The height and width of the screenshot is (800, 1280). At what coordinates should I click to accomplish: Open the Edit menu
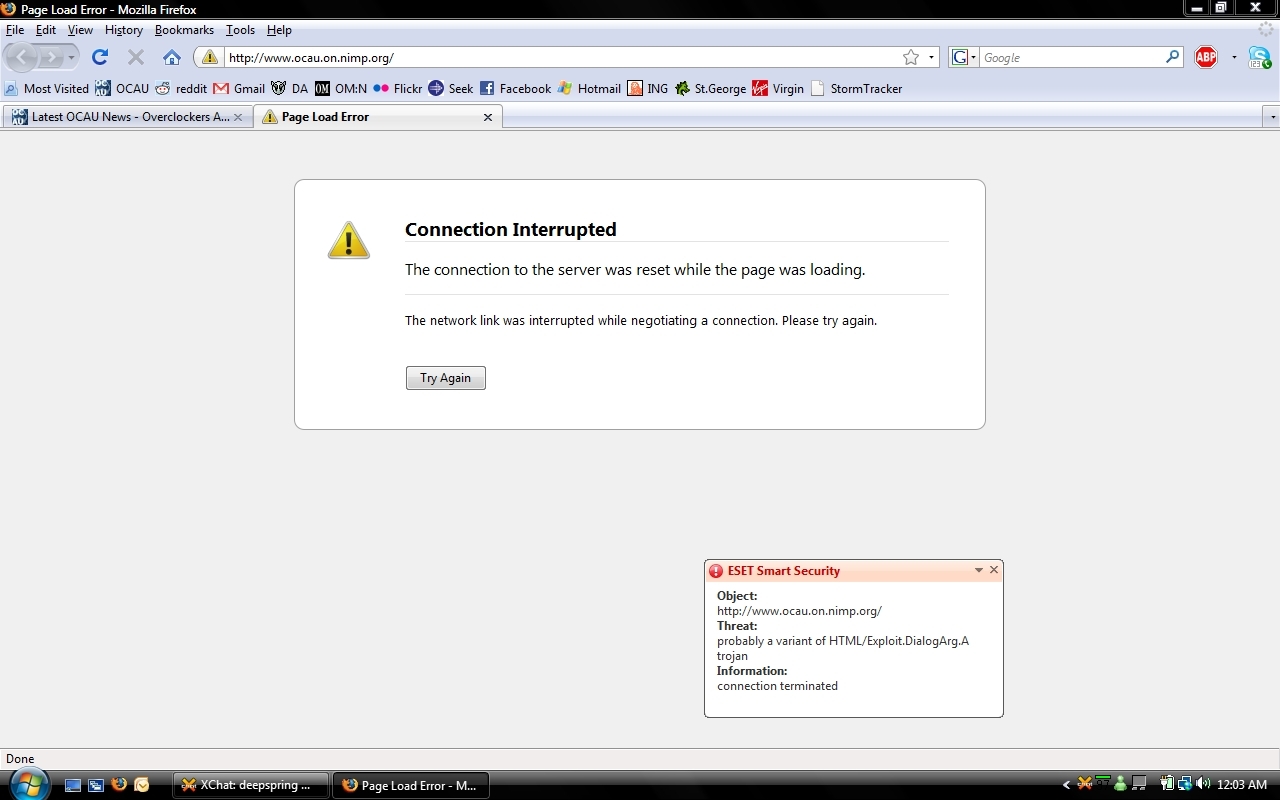point(46,30)
